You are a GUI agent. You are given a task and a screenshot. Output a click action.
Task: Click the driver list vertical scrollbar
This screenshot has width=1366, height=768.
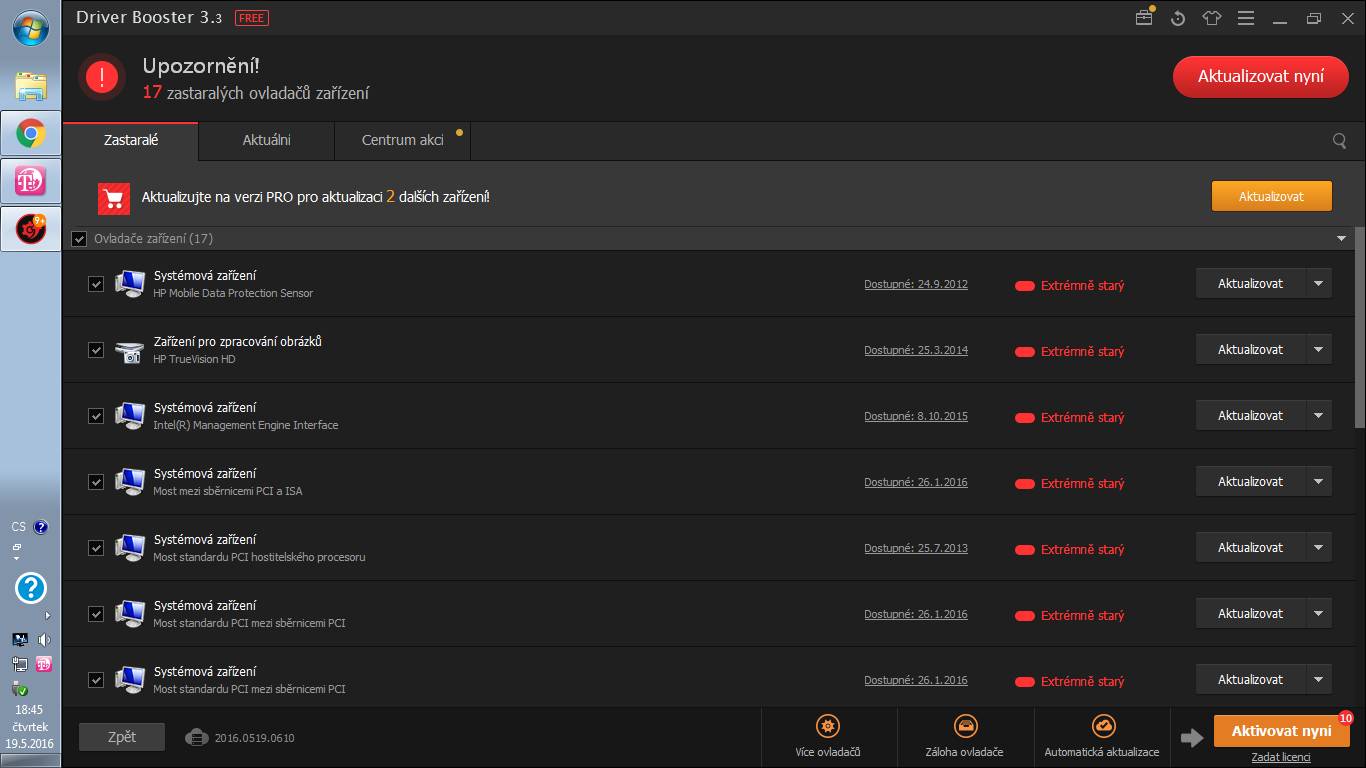1359,328
